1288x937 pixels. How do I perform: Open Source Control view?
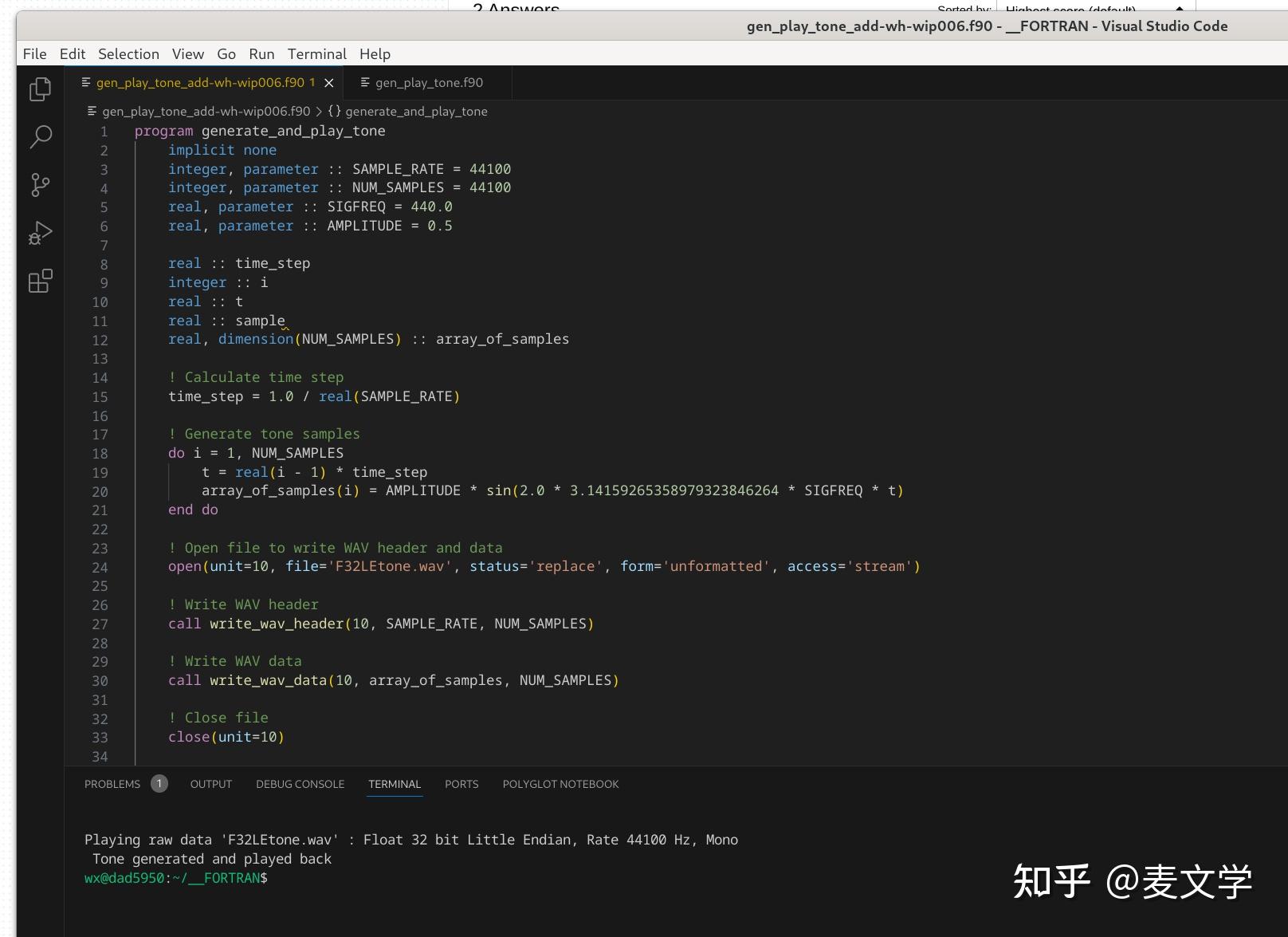coord(39,185)
